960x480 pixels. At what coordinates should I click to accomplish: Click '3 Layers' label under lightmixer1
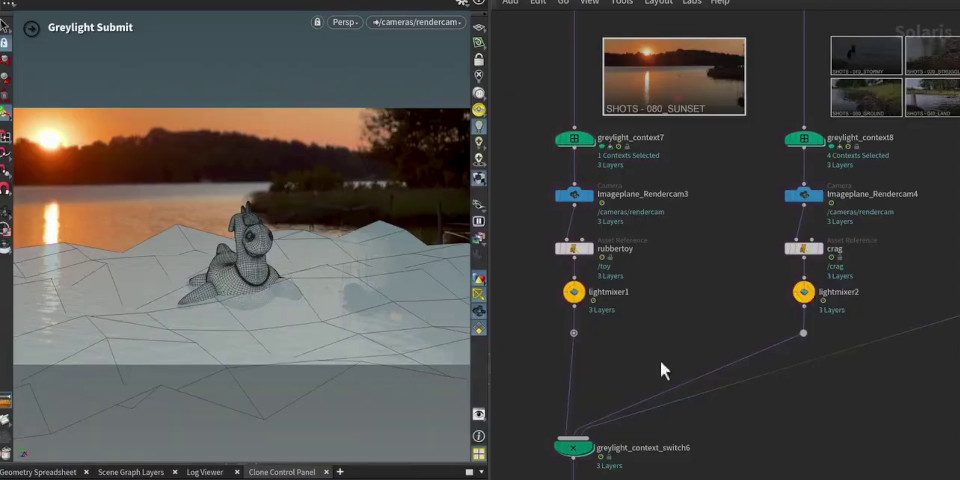pyautogui.click(x=602, y=310)
